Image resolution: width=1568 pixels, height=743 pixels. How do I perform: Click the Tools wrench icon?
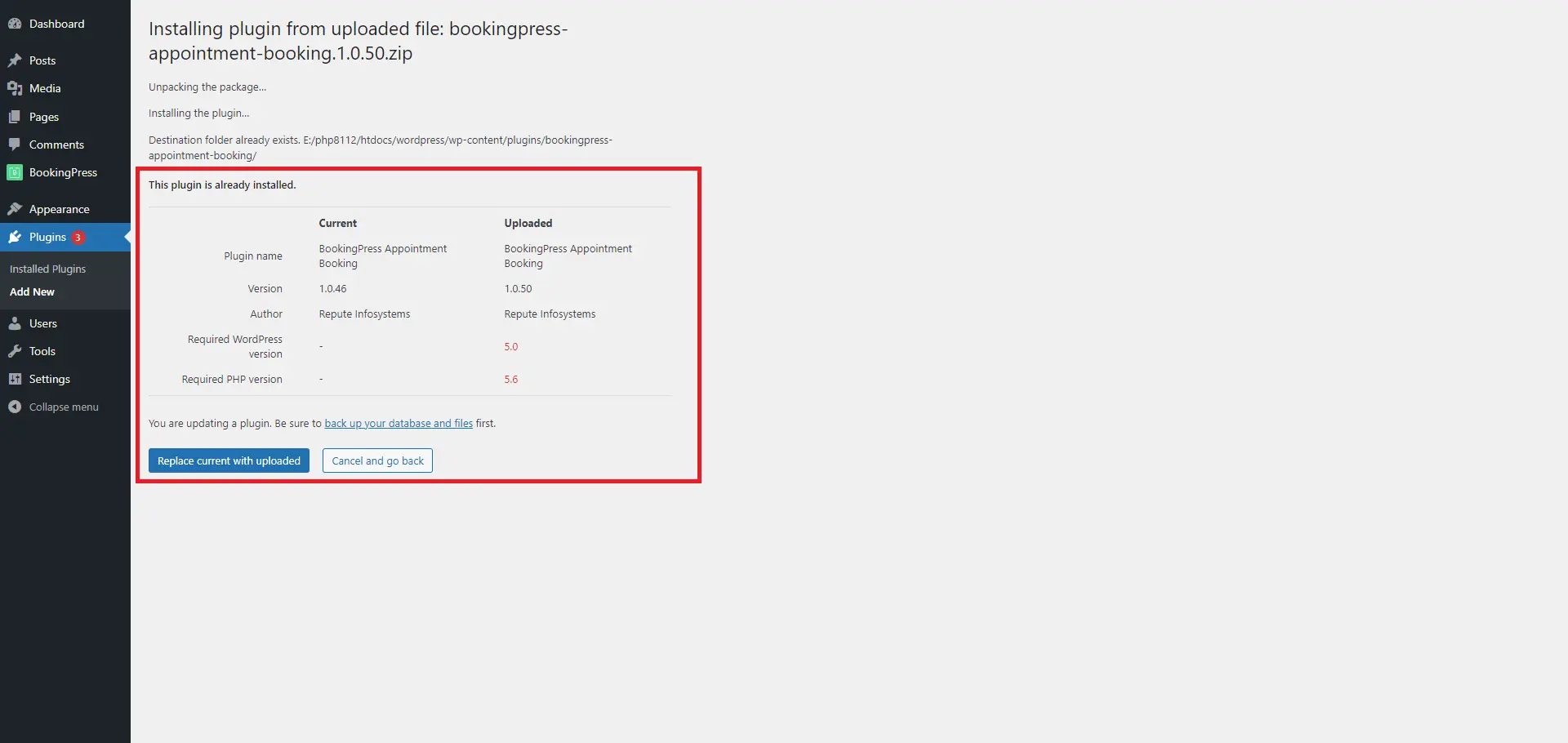[15, 351]
